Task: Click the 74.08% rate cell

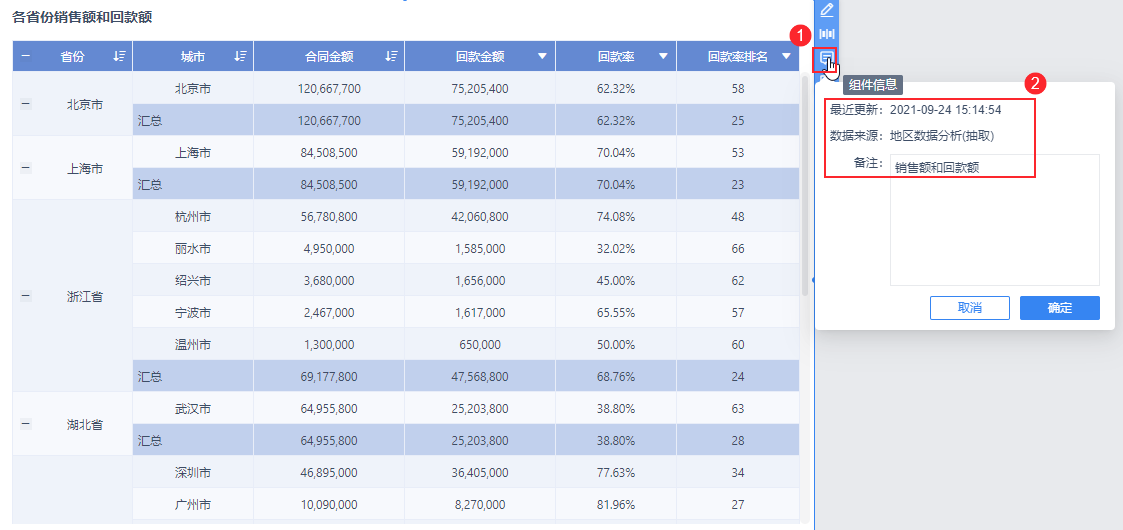Action: pos(616,216)
